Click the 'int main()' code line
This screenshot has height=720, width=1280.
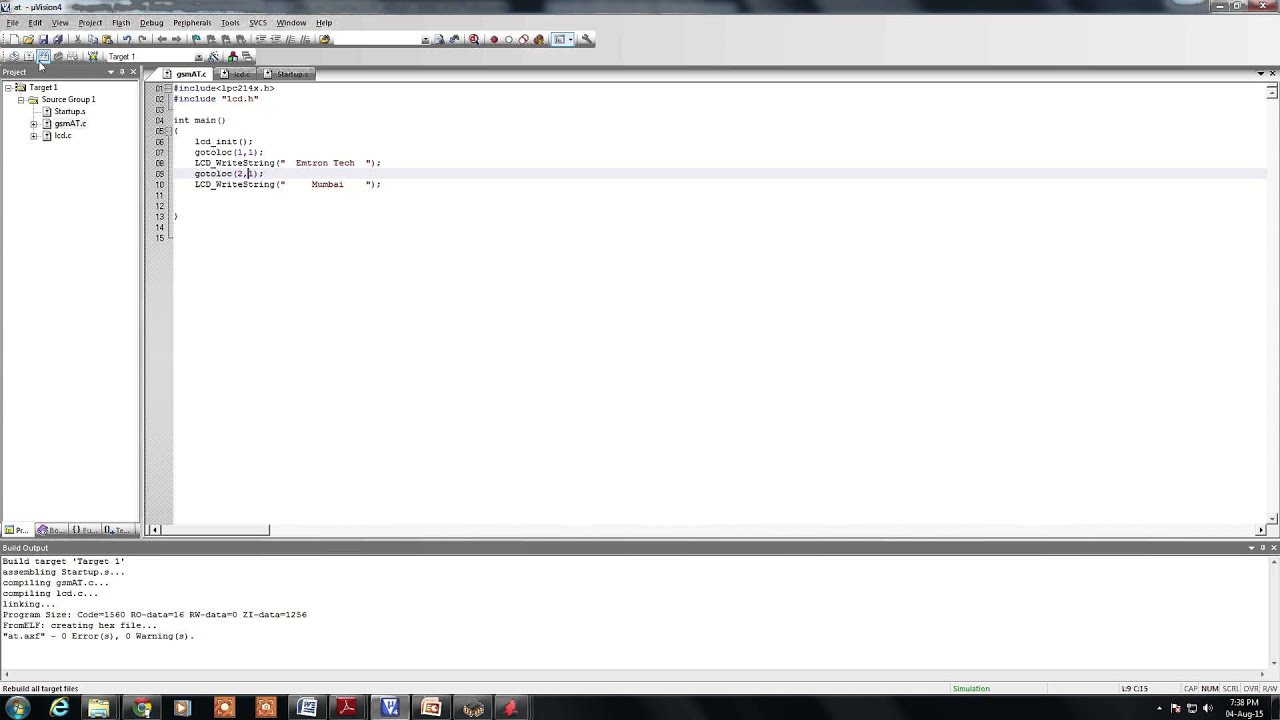tap(200, 120)
